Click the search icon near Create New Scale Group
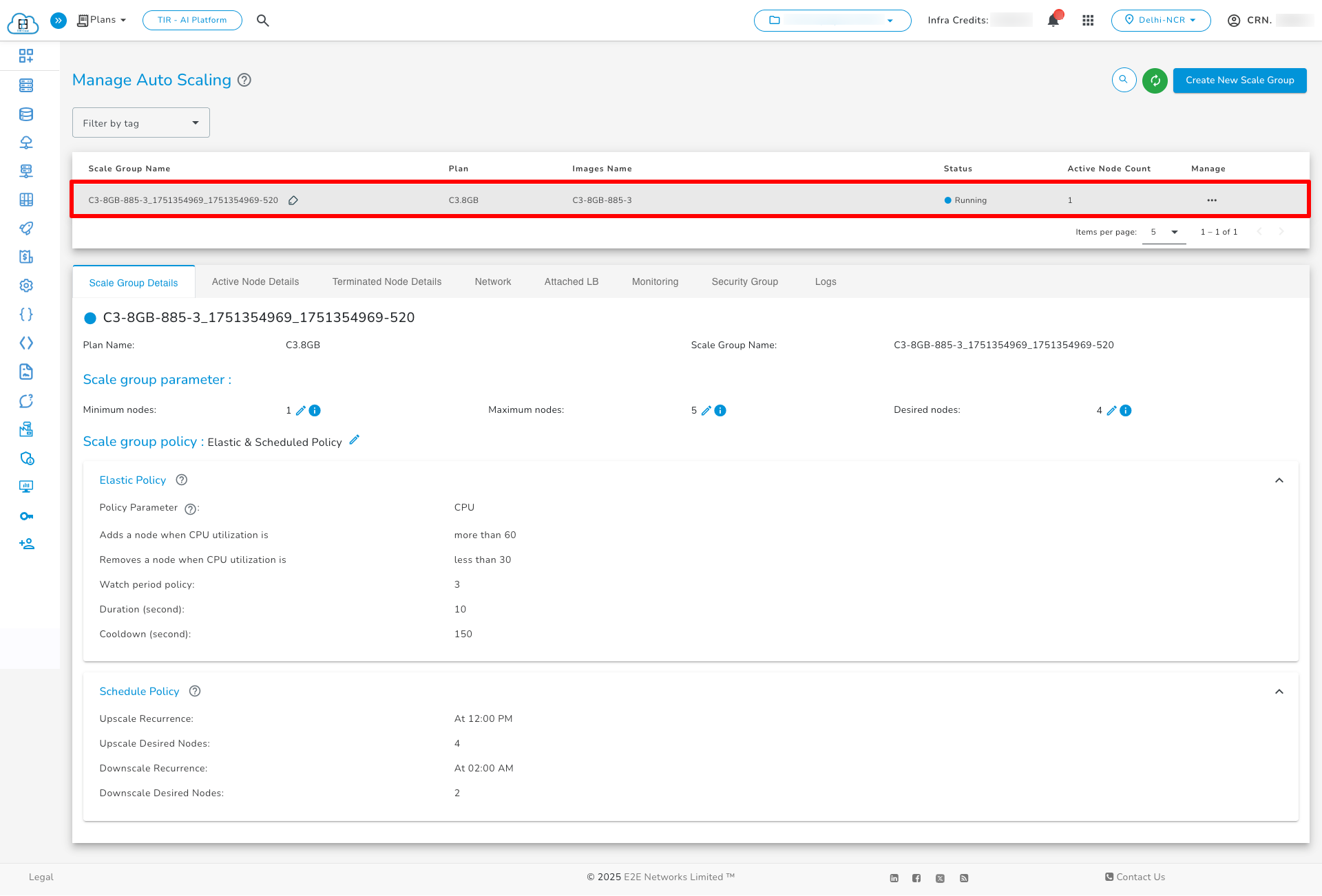 (x=1124, y=80)
